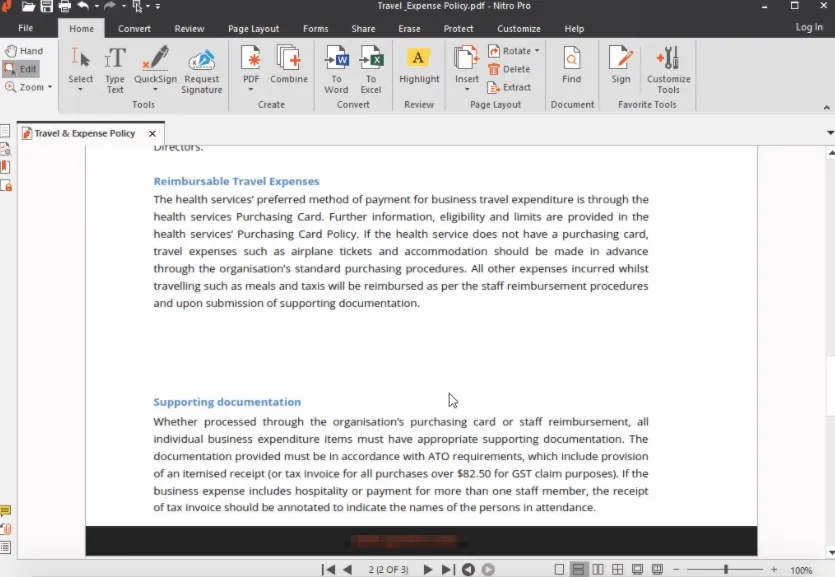Open the Security panel lock icon
The height and width of the screenshot is (577, 835).
(x=6, y=185)
